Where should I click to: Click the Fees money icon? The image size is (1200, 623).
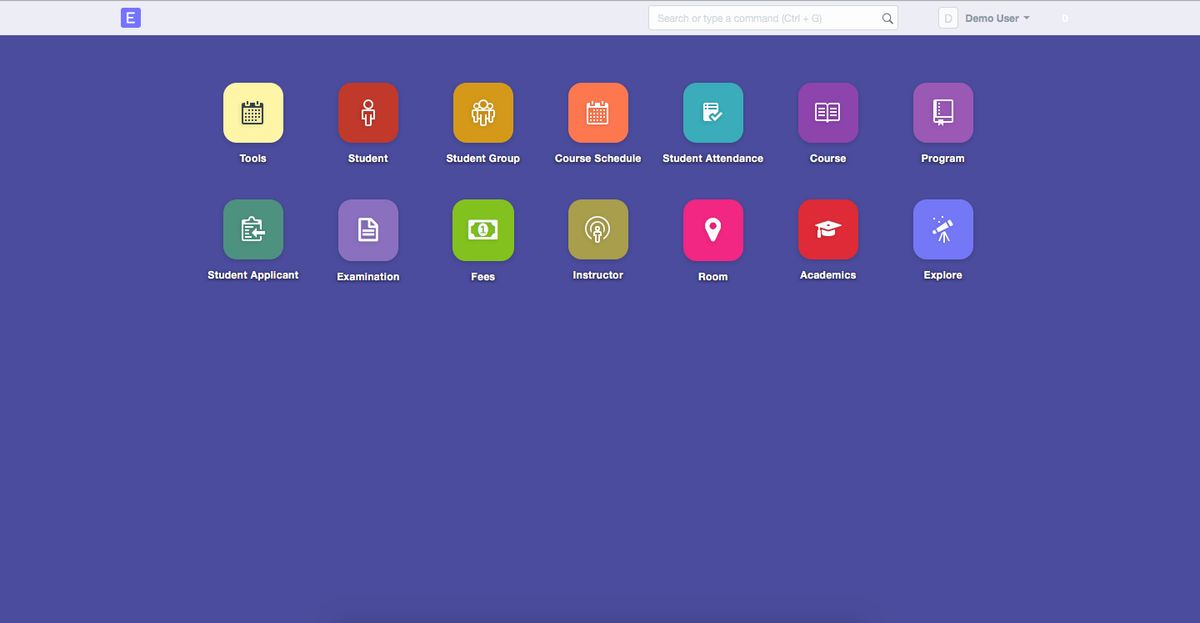pyautogui.click(x=483, y=228)
